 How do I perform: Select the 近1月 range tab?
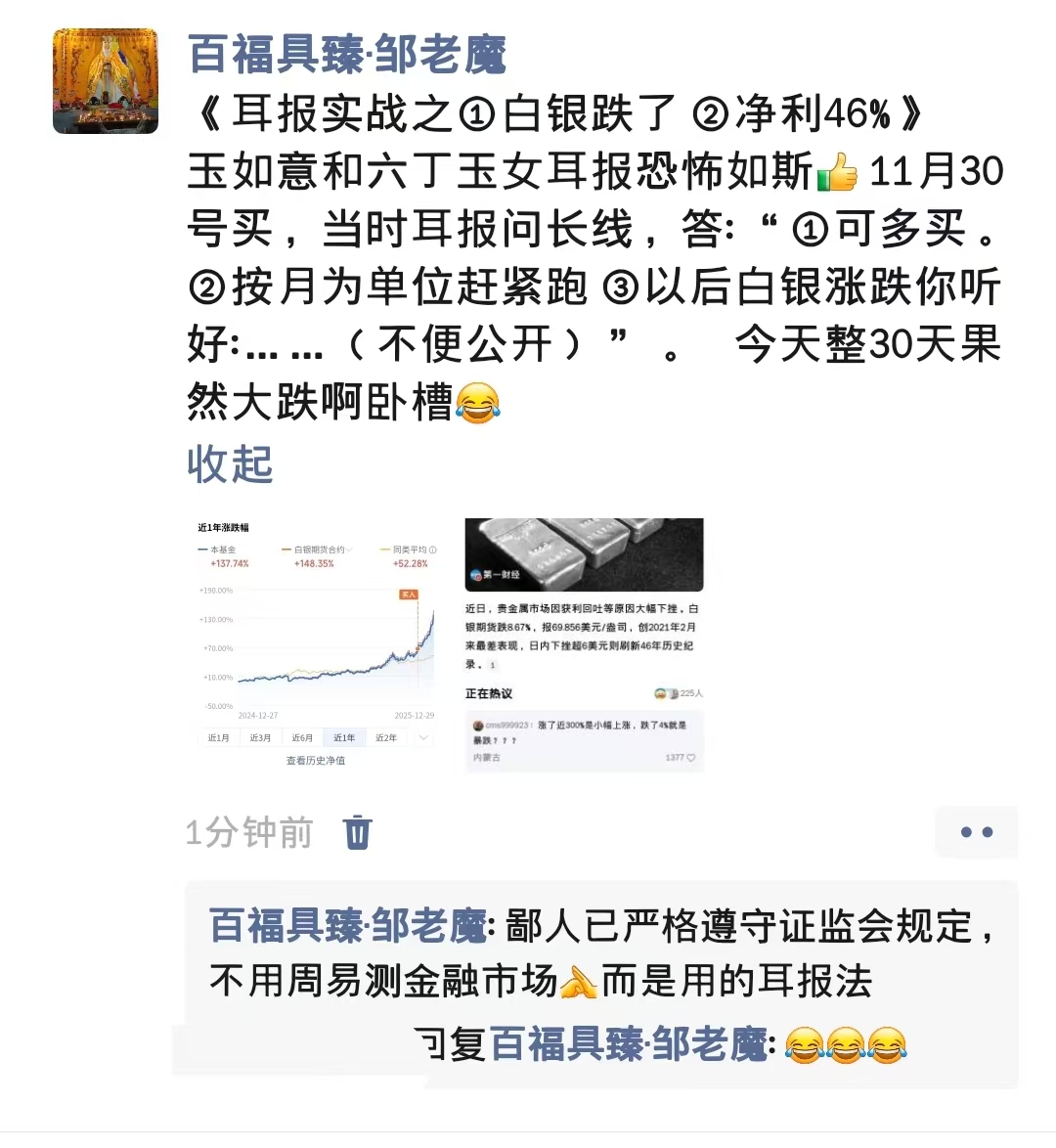pyautogui.click(x=218, y=738)
